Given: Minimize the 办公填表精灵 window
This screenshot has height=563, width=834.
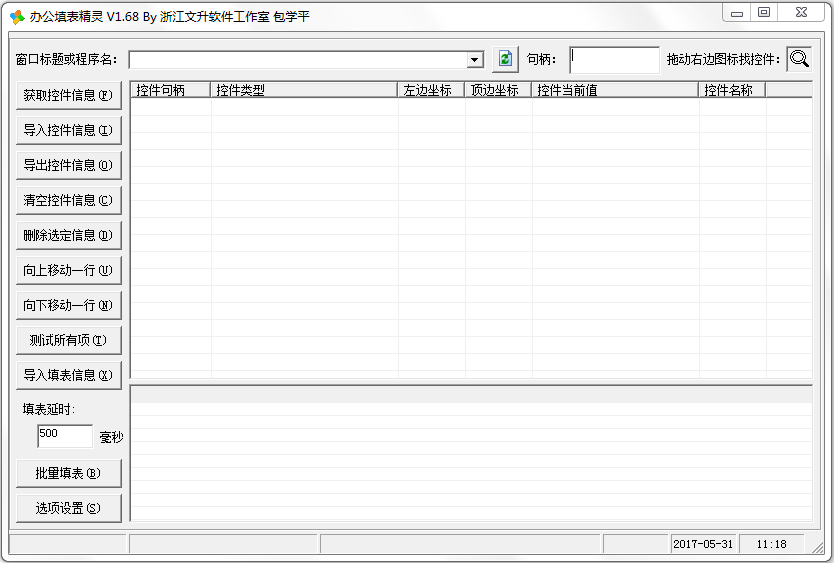Looking at the screenshot, I should tap(737, 13).
